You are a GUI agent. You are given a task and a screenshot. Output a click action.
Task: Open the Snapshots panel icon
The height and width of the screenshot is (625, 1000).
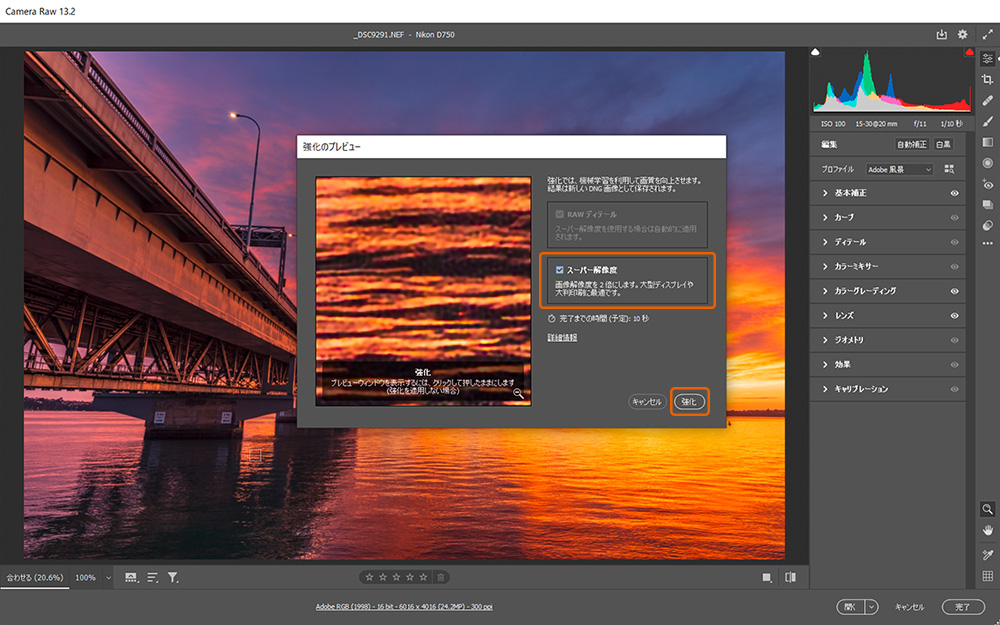987,205
